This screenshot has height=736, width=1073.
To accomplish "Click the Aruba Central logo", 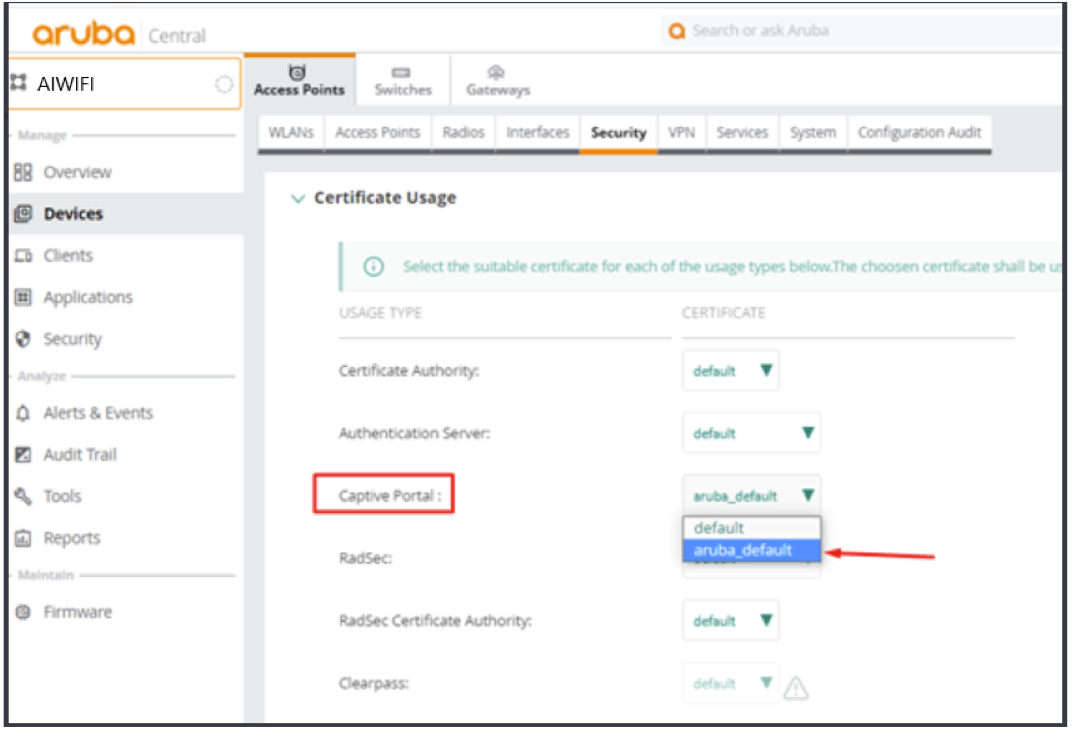I will click(x=118, y=34).
